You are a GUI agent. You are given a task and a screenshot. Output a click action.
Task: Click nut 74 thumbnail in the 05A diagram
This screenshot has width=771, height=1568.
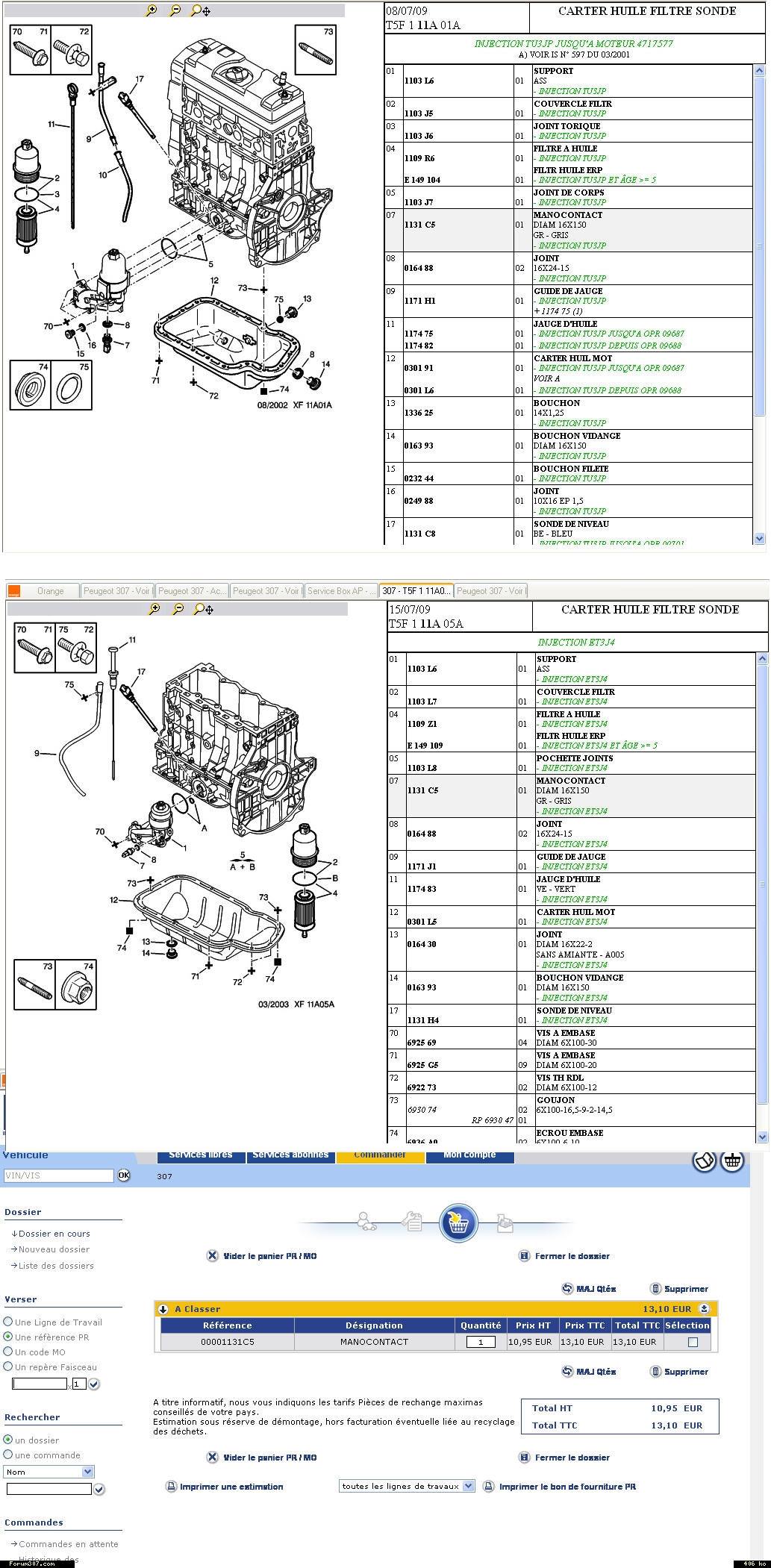[77, 984]
